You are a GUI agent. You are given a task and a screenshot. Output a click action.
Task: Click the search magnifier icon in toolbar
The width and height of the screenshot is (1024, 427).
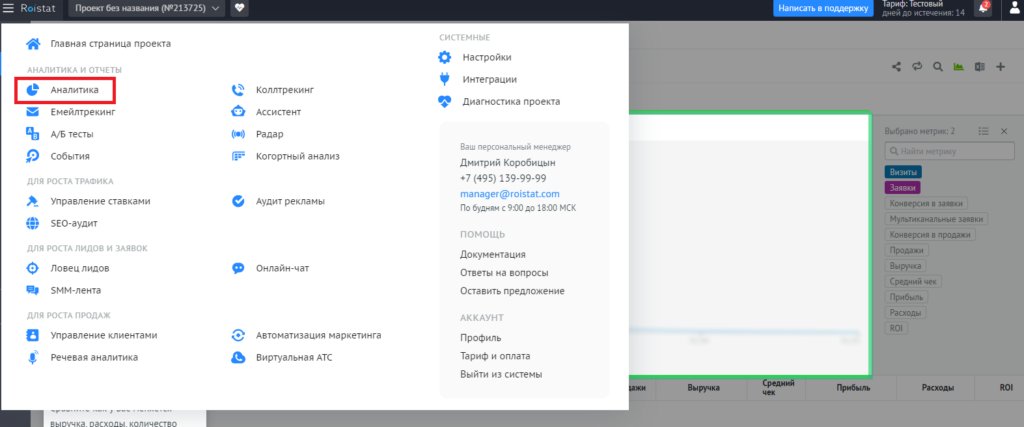coord(938,67)
